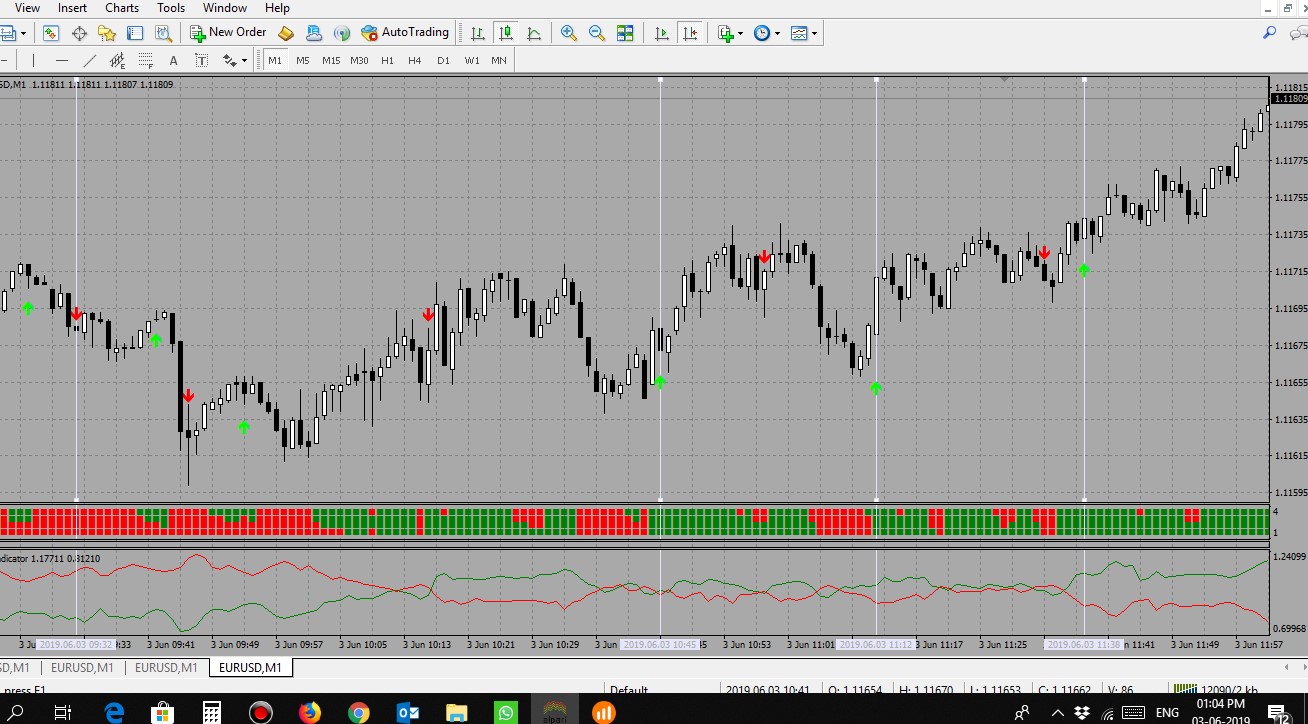Switch to the line chart type

pos(534,33)
